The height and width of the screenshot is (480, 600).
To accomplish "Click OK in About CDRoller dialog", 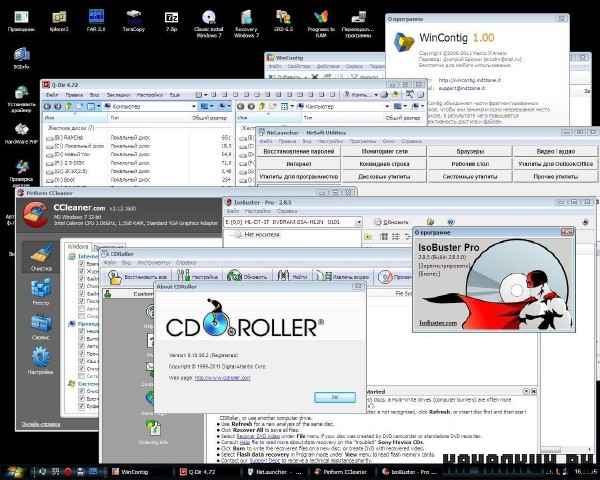I will tap(335, 397).
